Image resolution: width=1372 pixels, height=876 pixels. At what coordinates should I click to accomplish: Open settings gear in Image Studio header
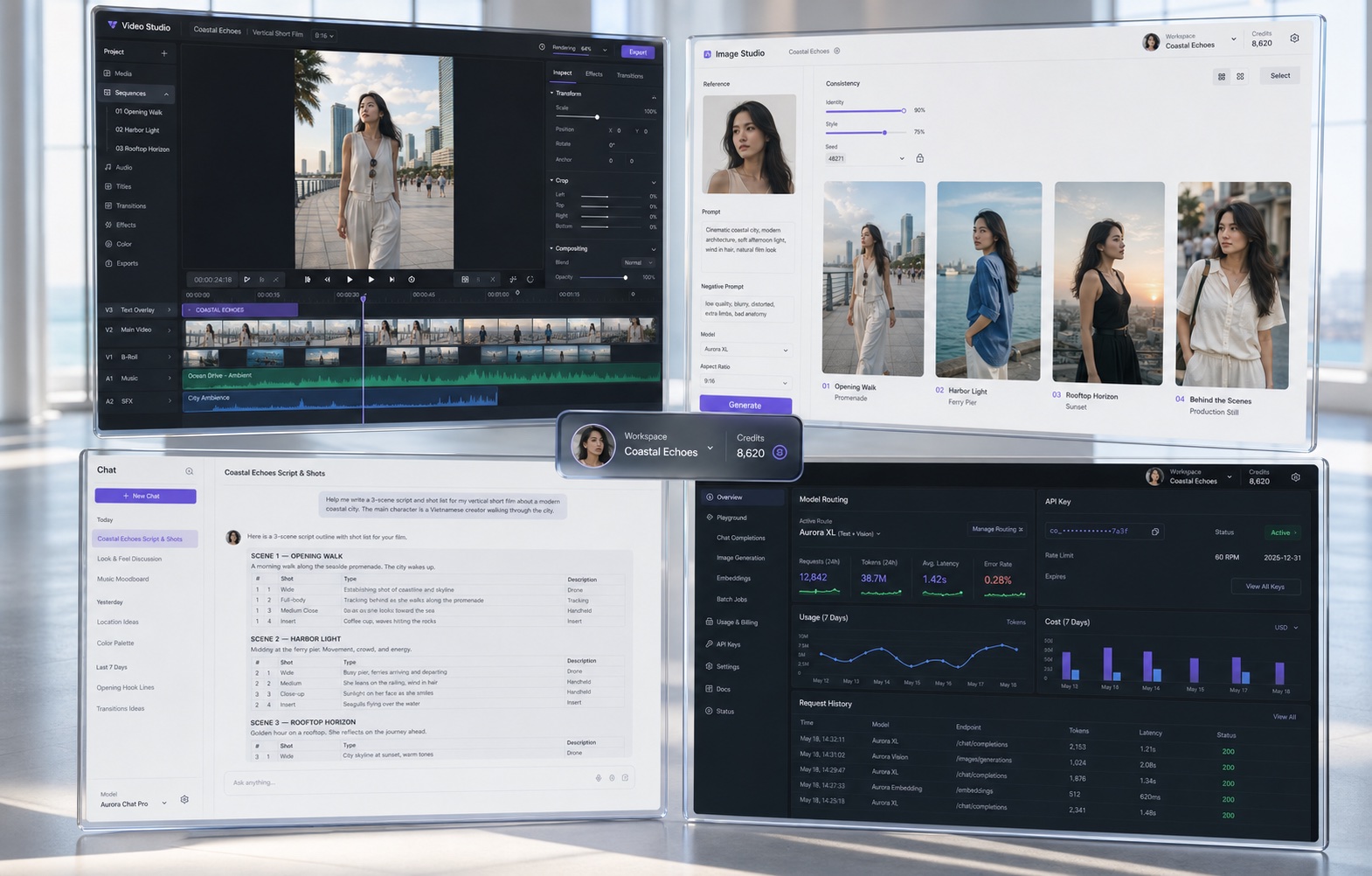1294,38
